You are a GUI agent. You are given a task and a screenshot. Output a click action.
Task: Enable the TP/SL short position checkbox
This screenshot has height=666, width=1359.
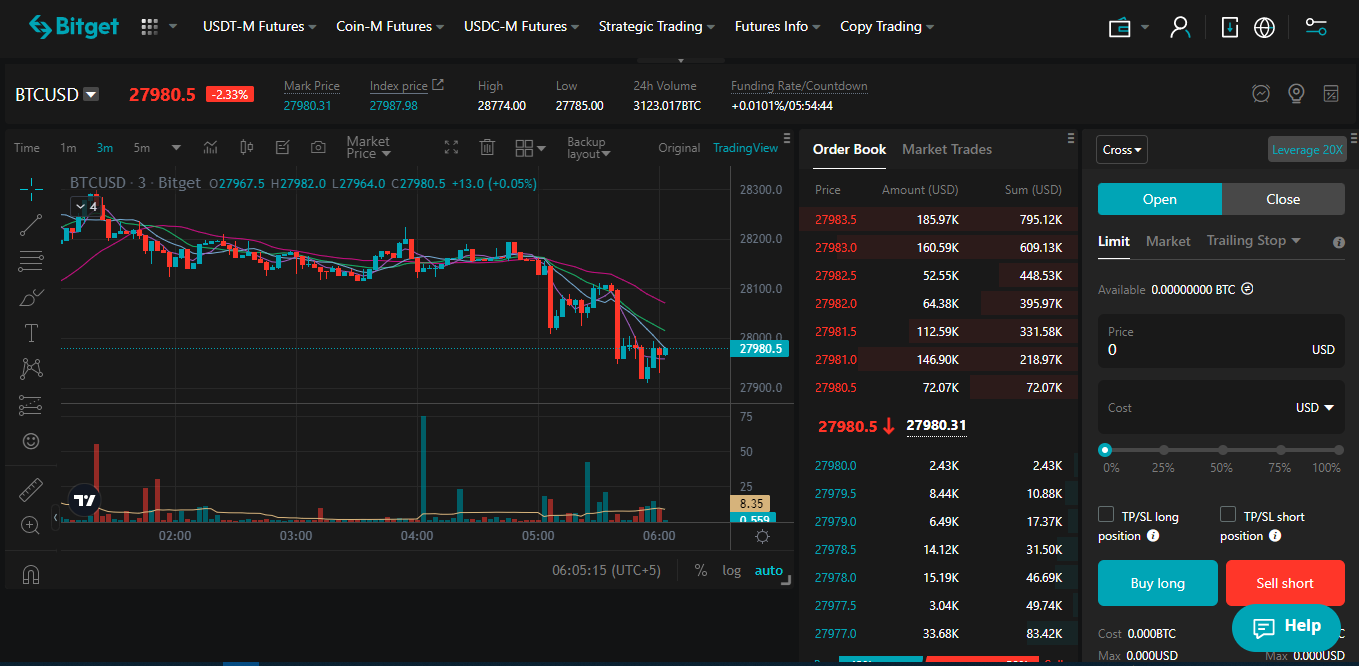pyautogui.click(x=1228, y=514)
